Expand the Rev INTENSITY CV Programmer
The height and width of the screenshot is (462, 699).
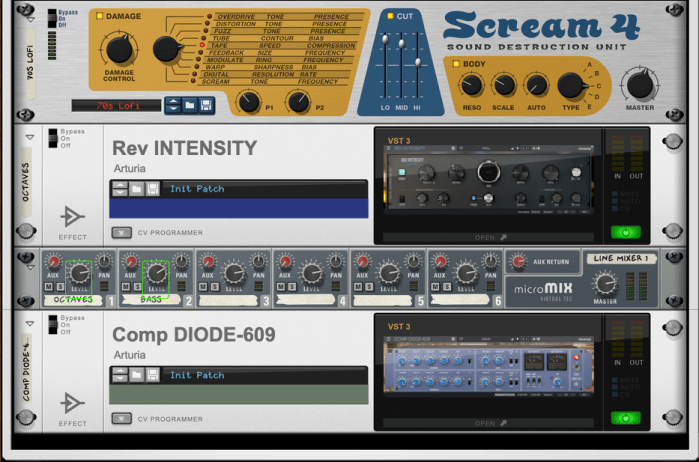(x=121, y=233)
